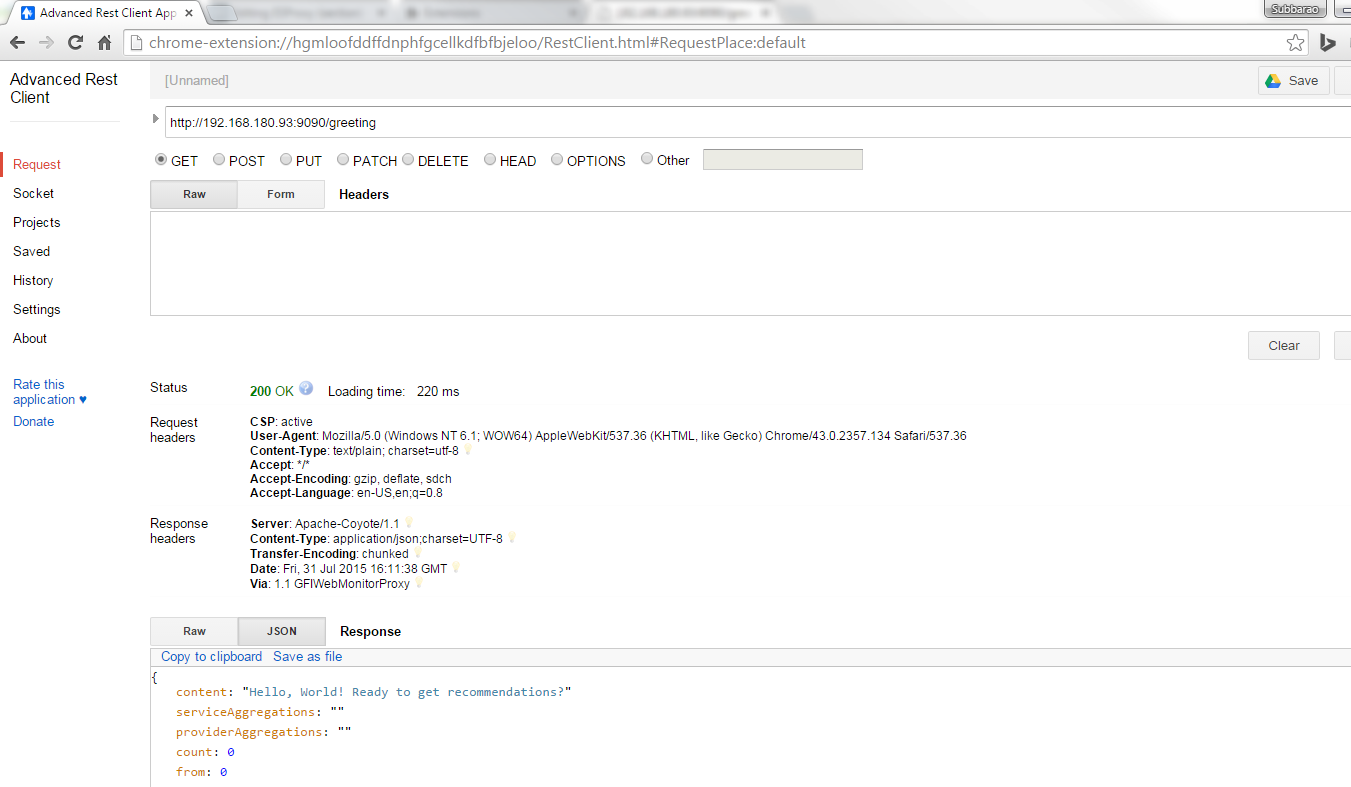Select the POST method
This screenshot has height=787, width=1351.
219,159
